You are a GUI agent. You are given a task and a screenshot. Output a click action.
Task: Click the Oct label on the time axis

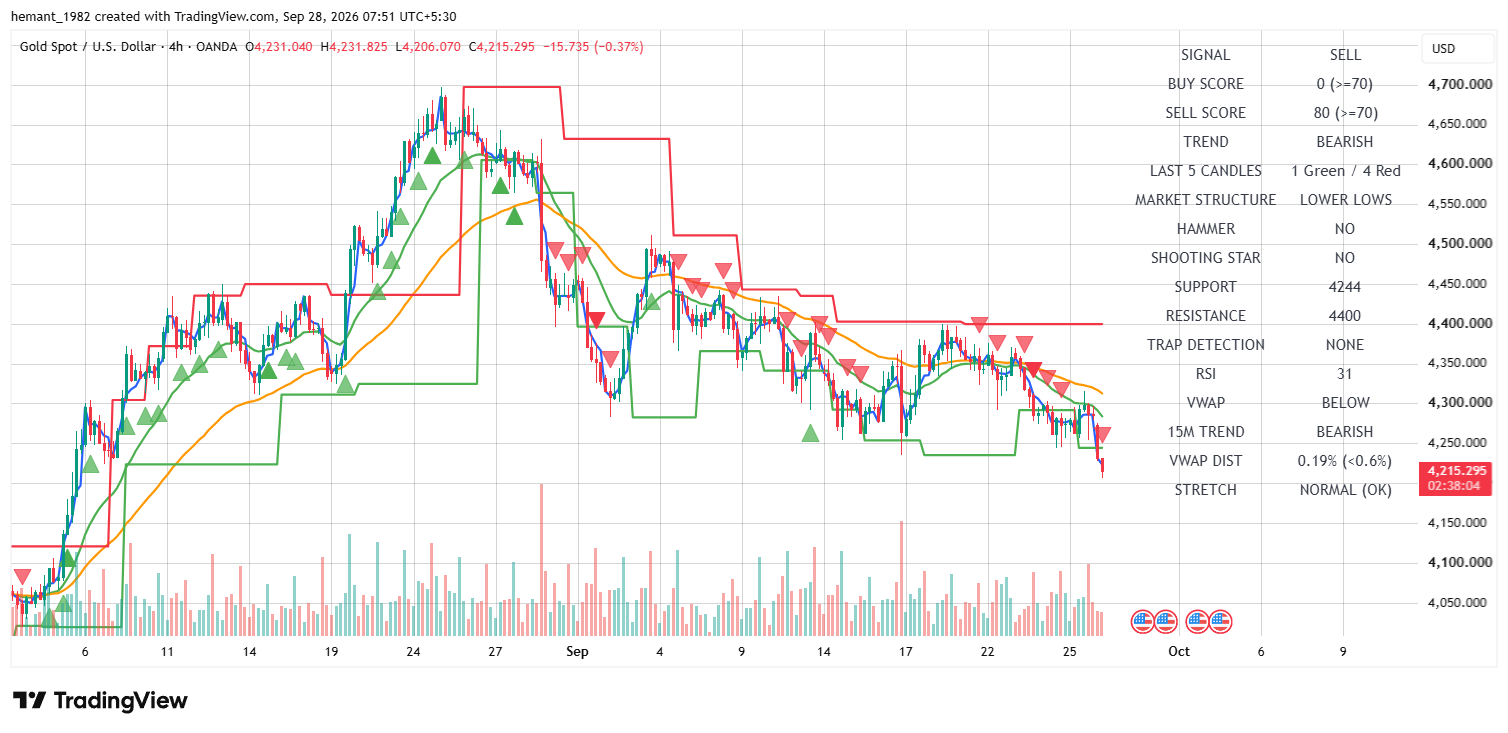(x=1179, y=652)
